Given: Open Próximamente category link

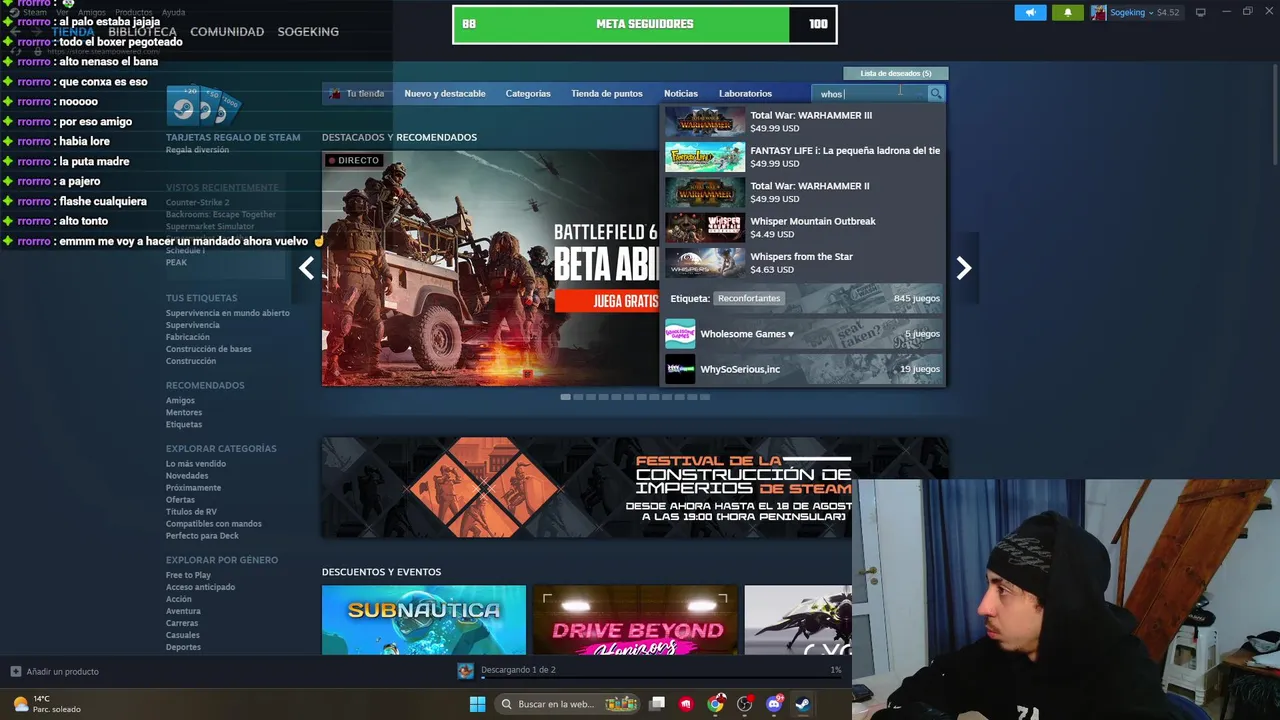Looking at the screenshot, I should tap(193, 488).
